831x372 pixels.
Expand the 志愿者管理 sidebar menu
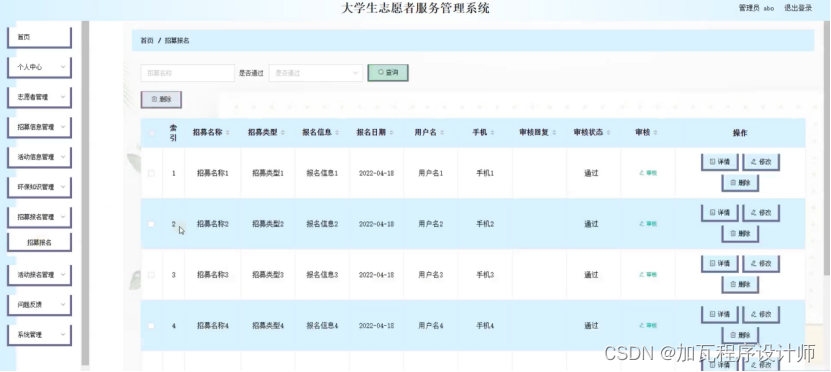tap(39, 98)
